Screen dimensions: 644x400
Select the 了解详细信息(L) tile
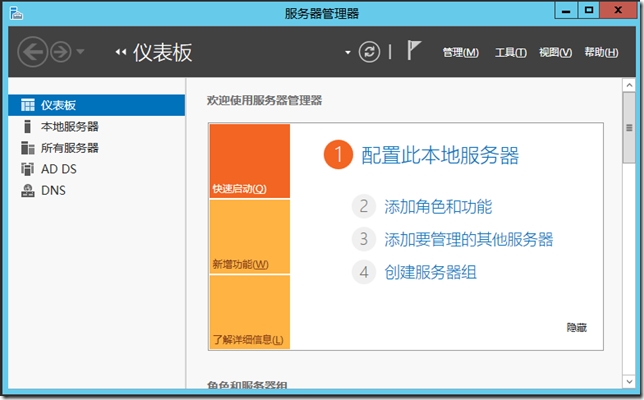250,312
